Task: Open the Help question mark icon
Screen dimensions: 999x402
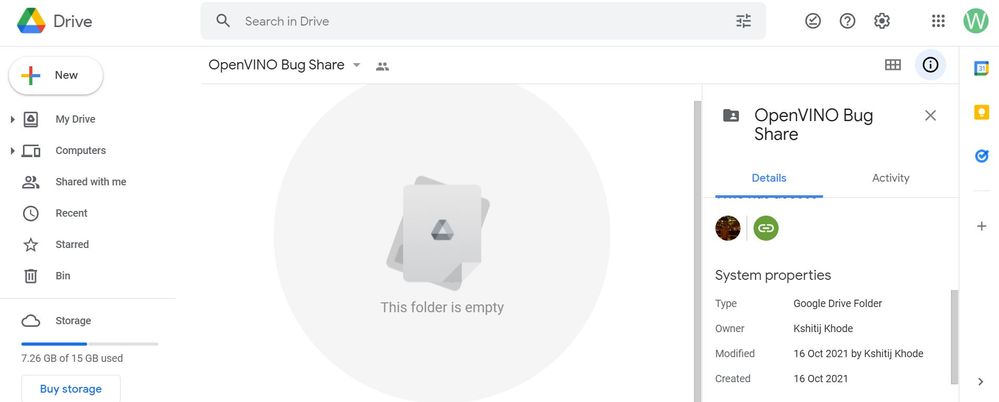Action: click(x=847, y=21)
